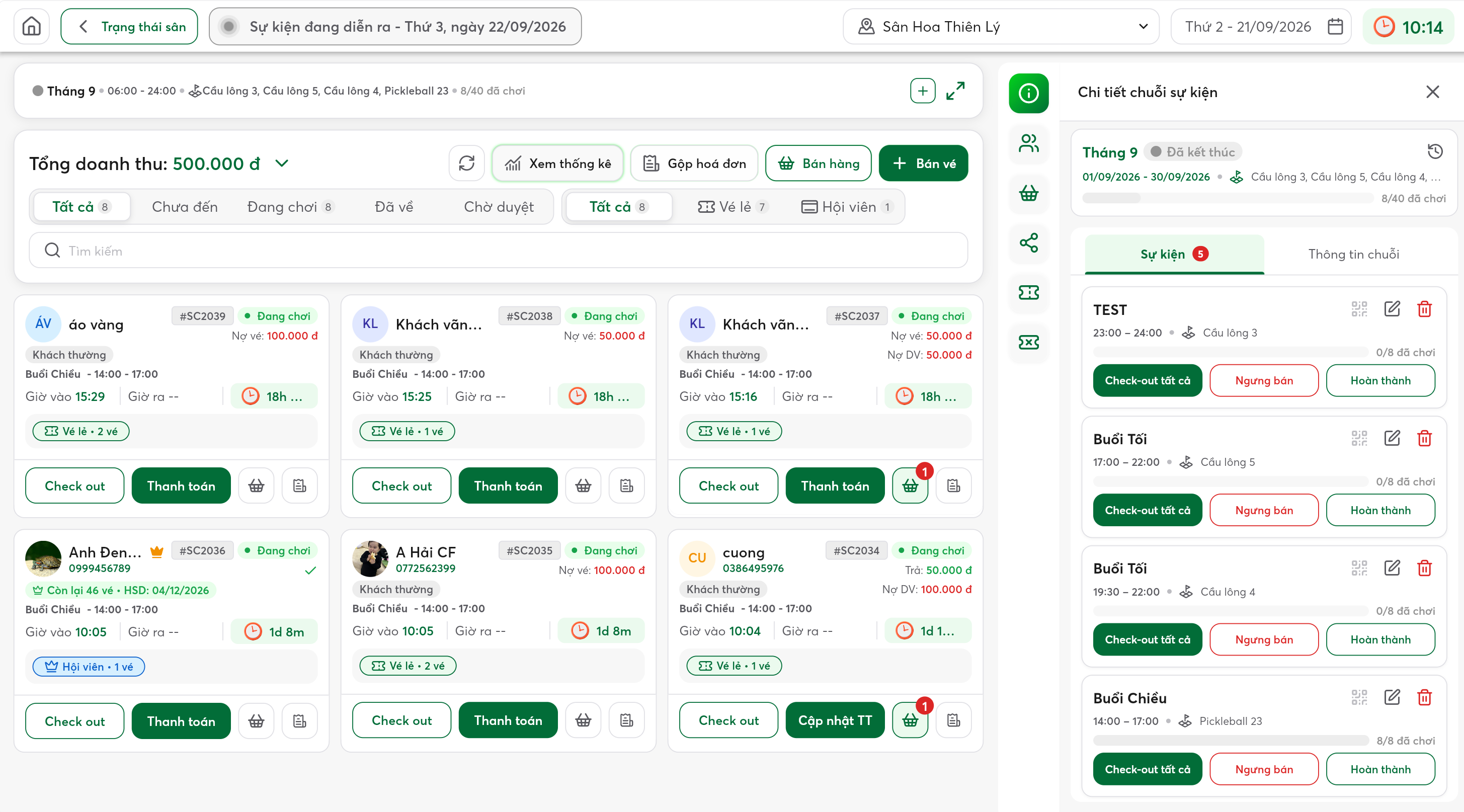Focus the Tìm kiếm search field

498,250
